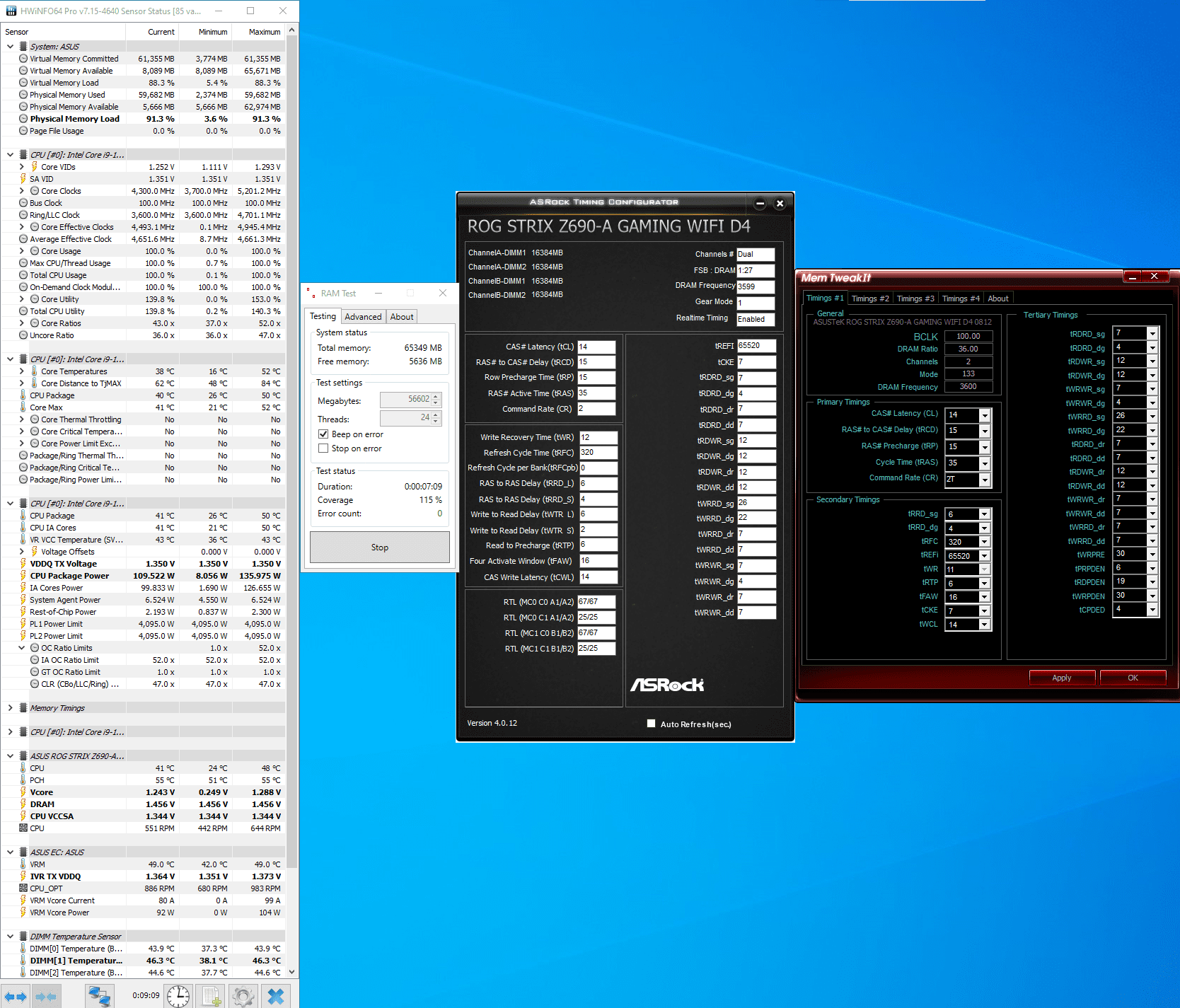Select the Timings #1 tab in Mem TweakIt
This screenshot has width=1180, height=1008.
(825, 298)
